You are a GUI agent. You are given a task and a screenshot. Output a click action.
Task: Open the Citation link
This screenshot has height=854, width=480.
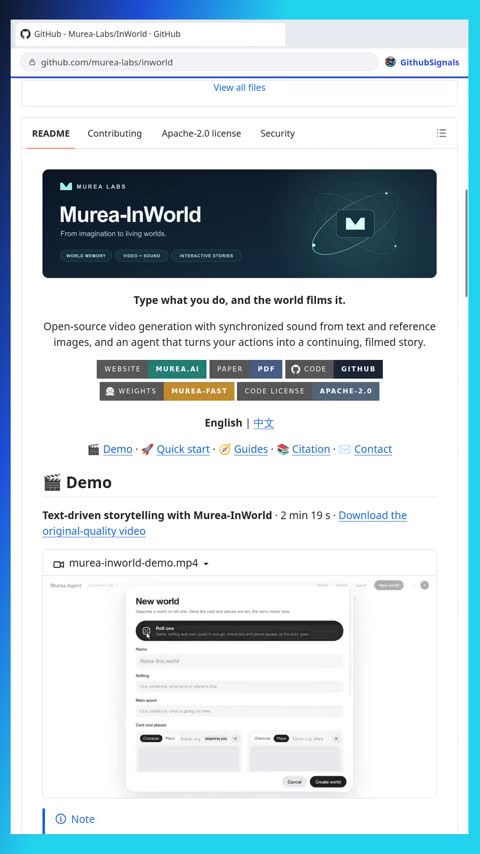pos(311,449)
